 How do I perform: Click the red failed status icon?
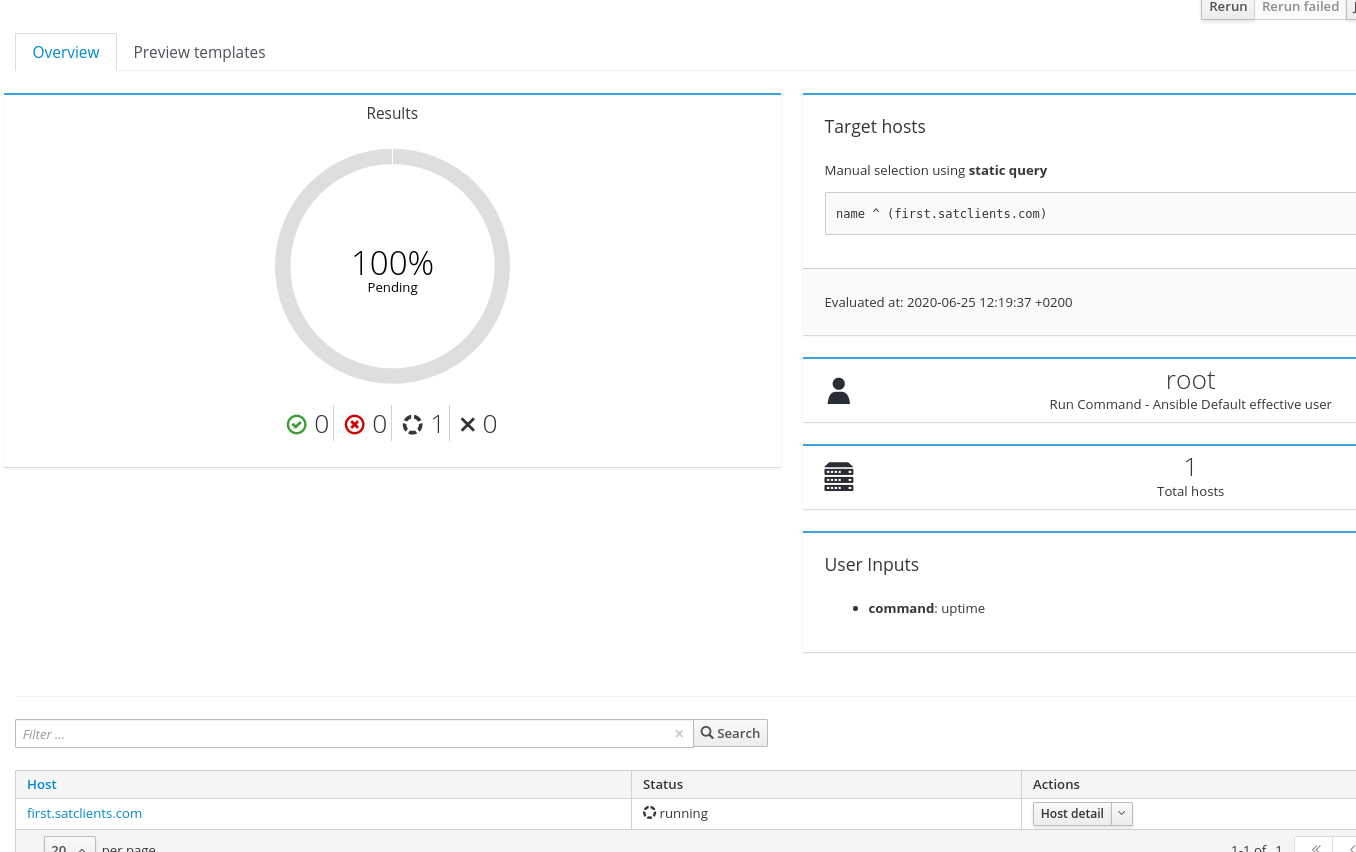coord(354,425)
